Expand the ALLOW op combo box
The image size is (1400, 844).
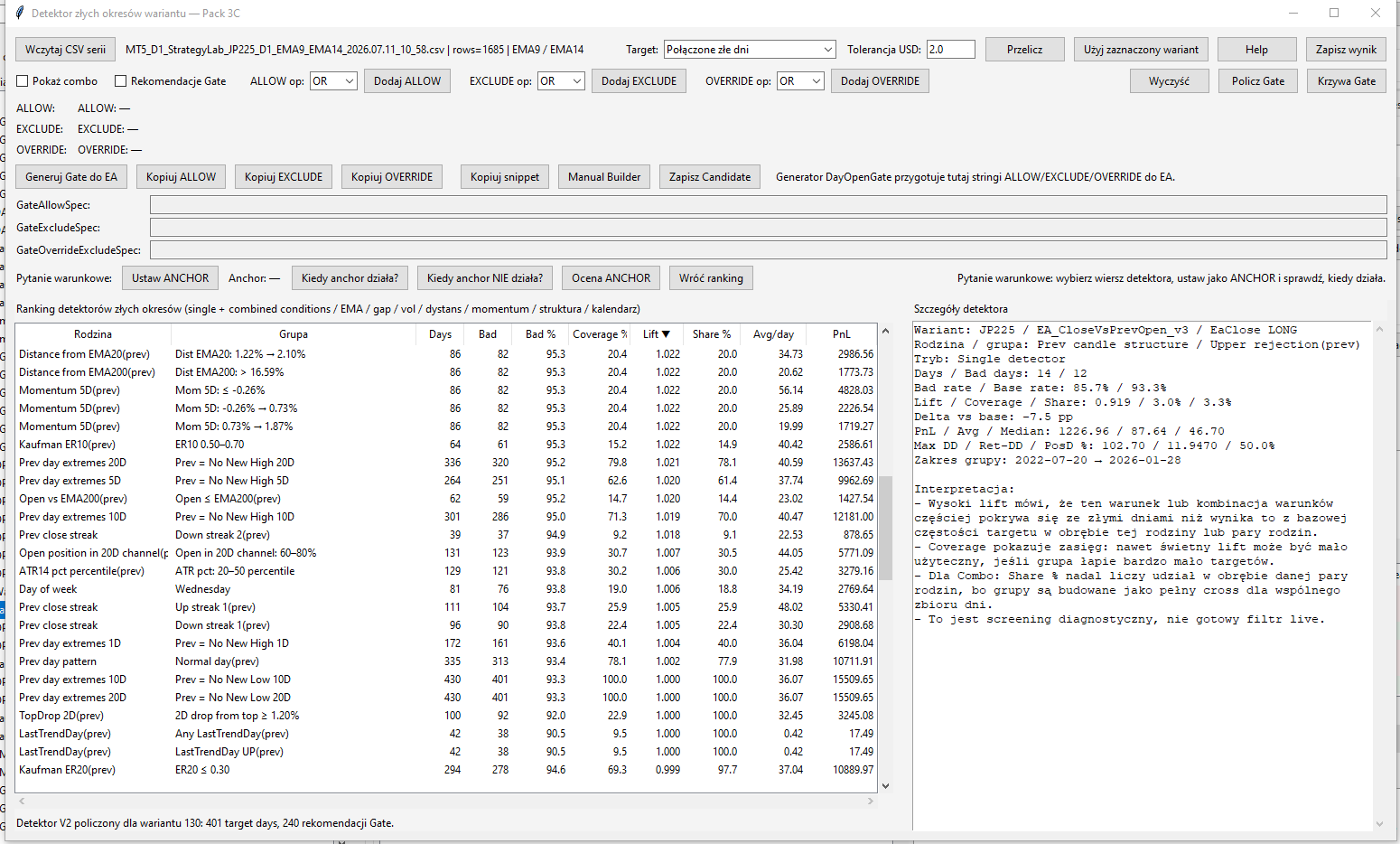click(333, 81)
